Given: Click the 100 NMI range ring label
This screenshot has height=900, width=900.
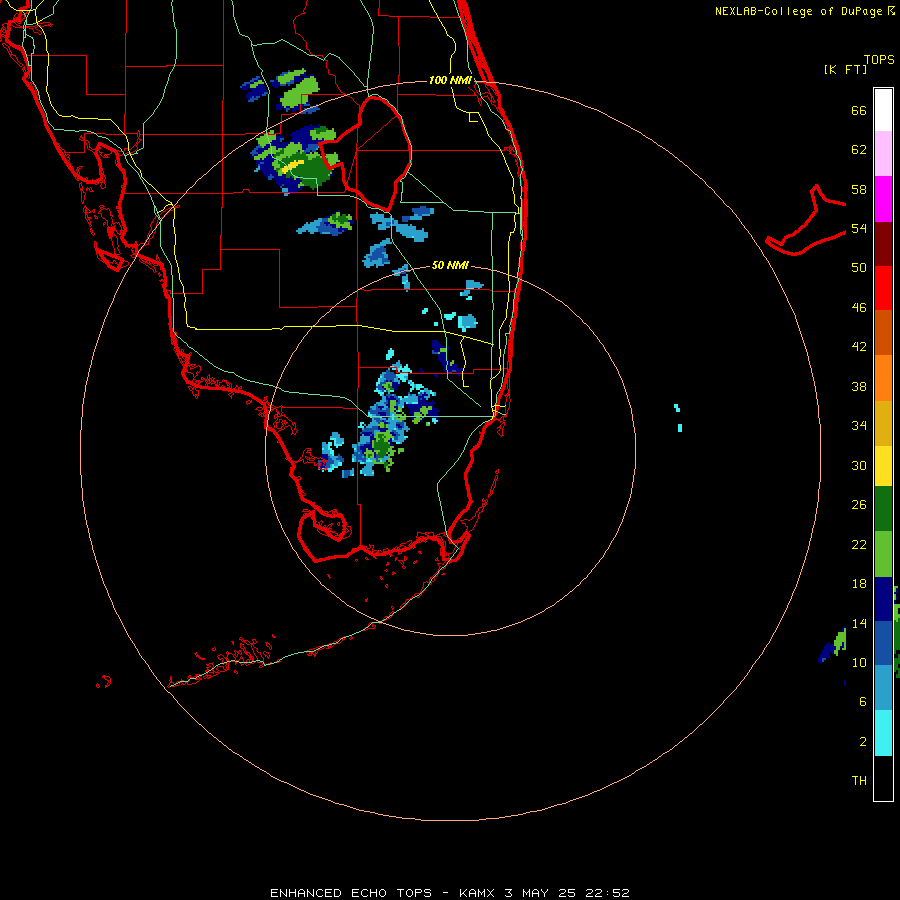Looking at the screenshot, I should coord(450,80).
